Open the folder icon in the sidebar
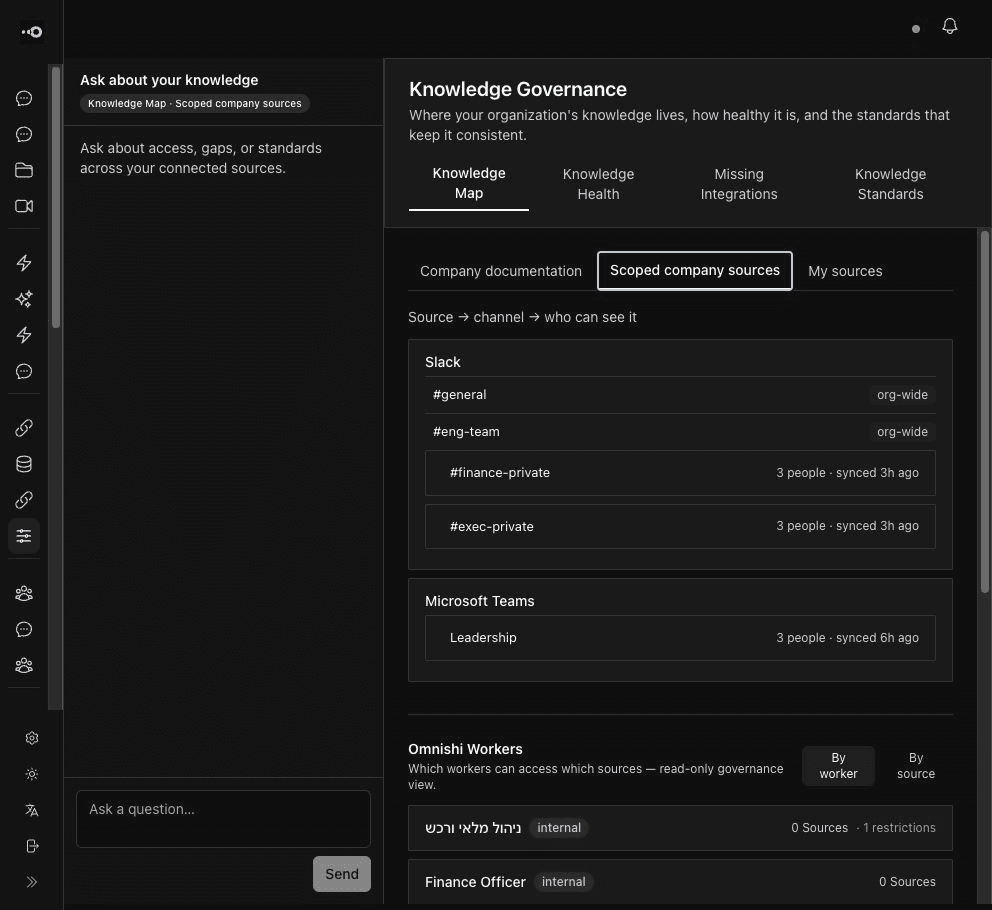 click(x=24, y=170)
